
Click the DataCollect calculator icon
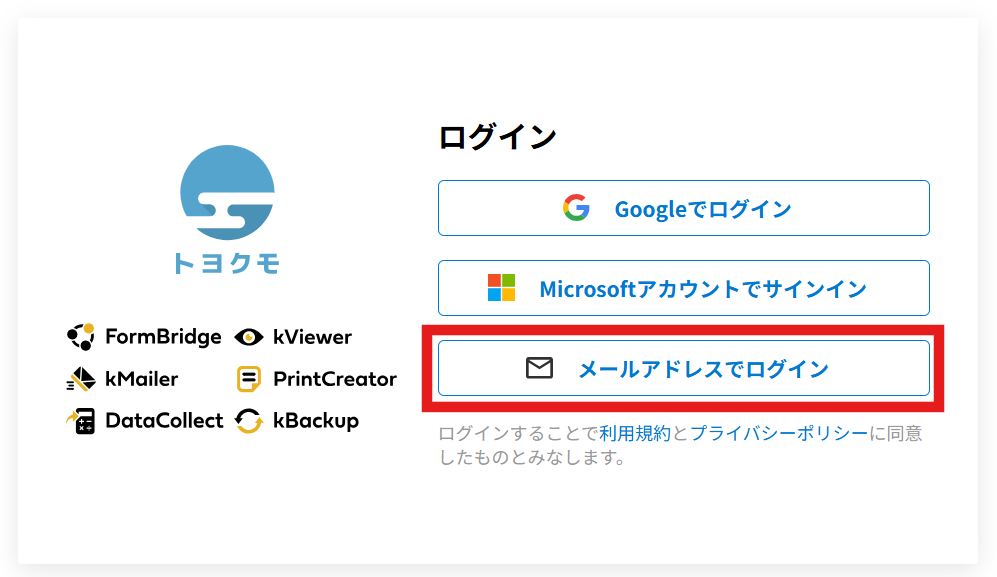pyautogui.click(x=80, y=421)
